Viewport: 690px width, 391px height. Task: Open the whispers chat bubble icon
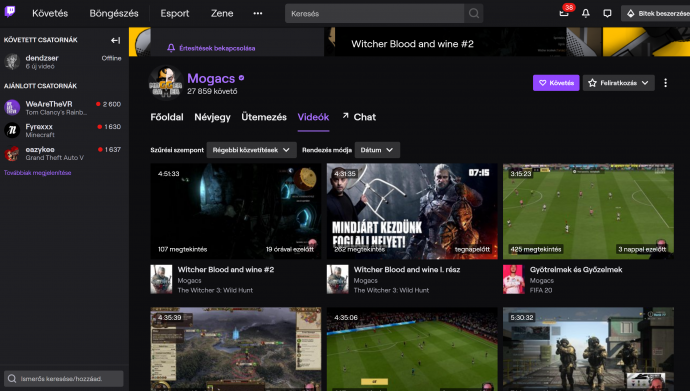click(x=607, y=14)
